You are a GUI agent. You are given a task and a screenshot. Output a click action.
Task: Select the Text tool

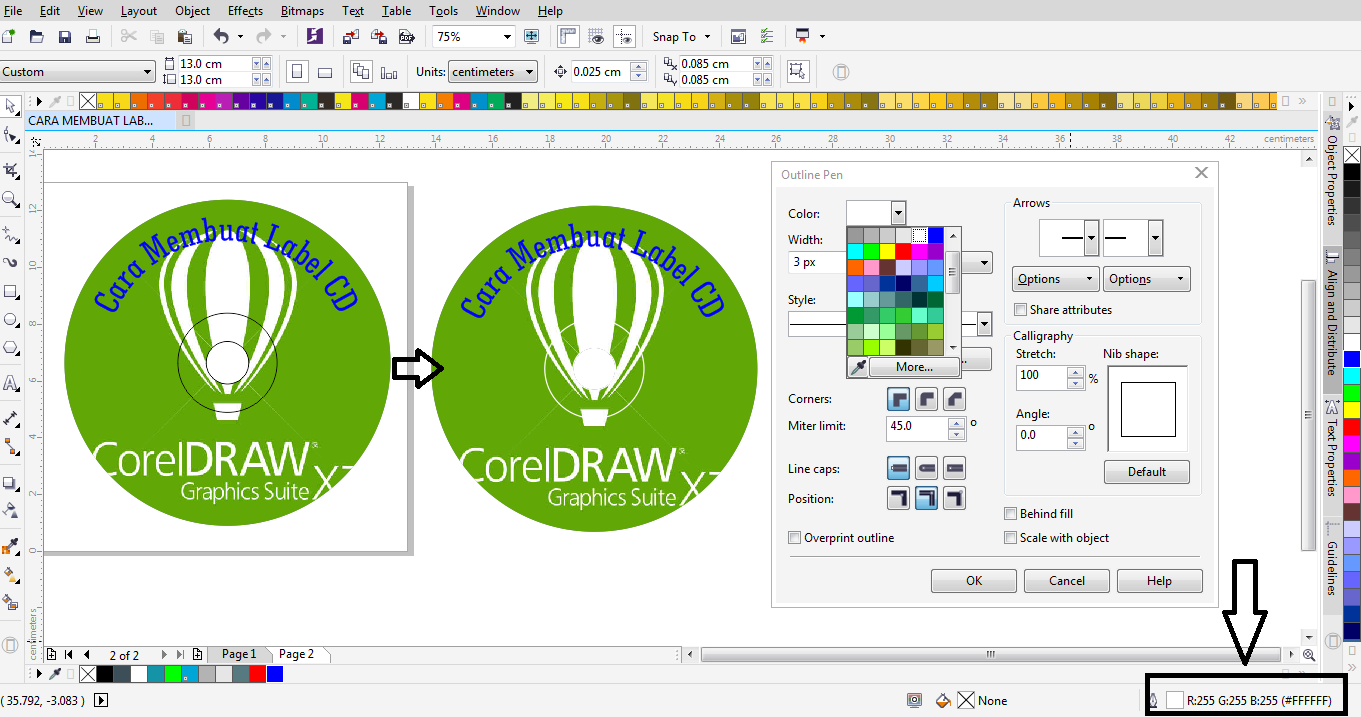[x=11, y=381]
